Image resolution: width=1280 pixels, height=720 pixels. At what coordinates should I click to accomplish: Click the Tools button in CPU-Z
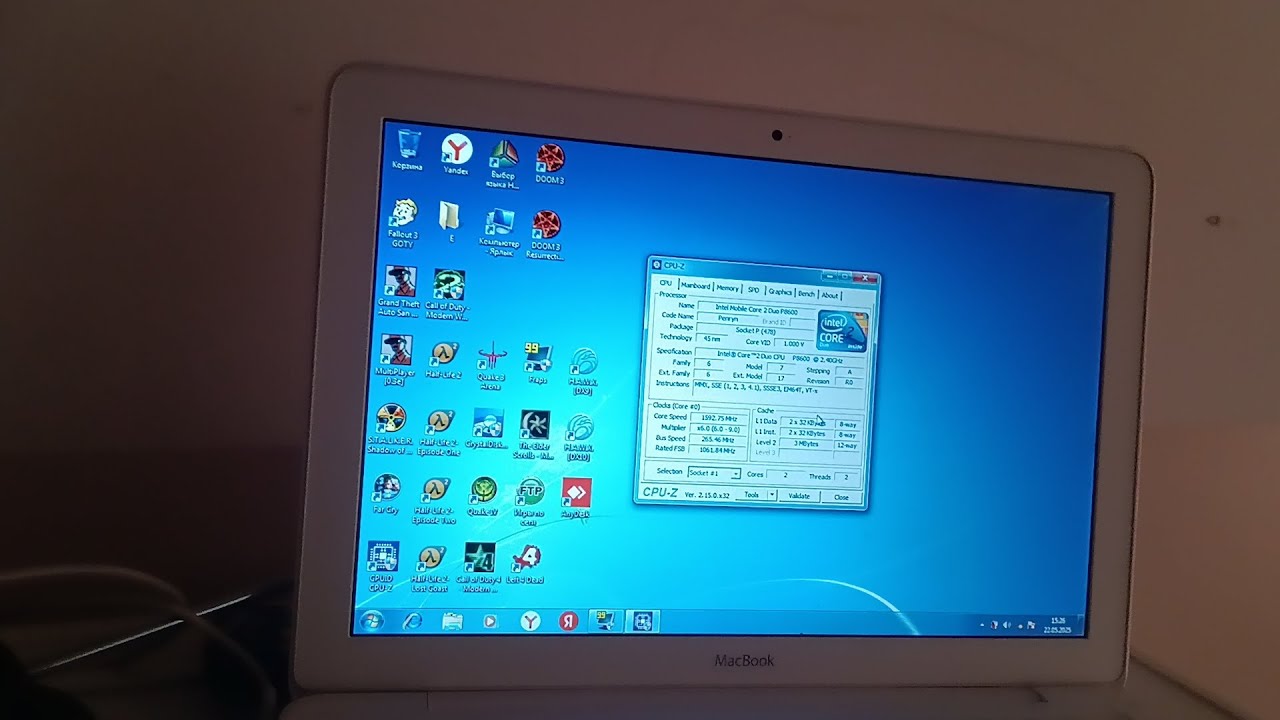point(751,495)
